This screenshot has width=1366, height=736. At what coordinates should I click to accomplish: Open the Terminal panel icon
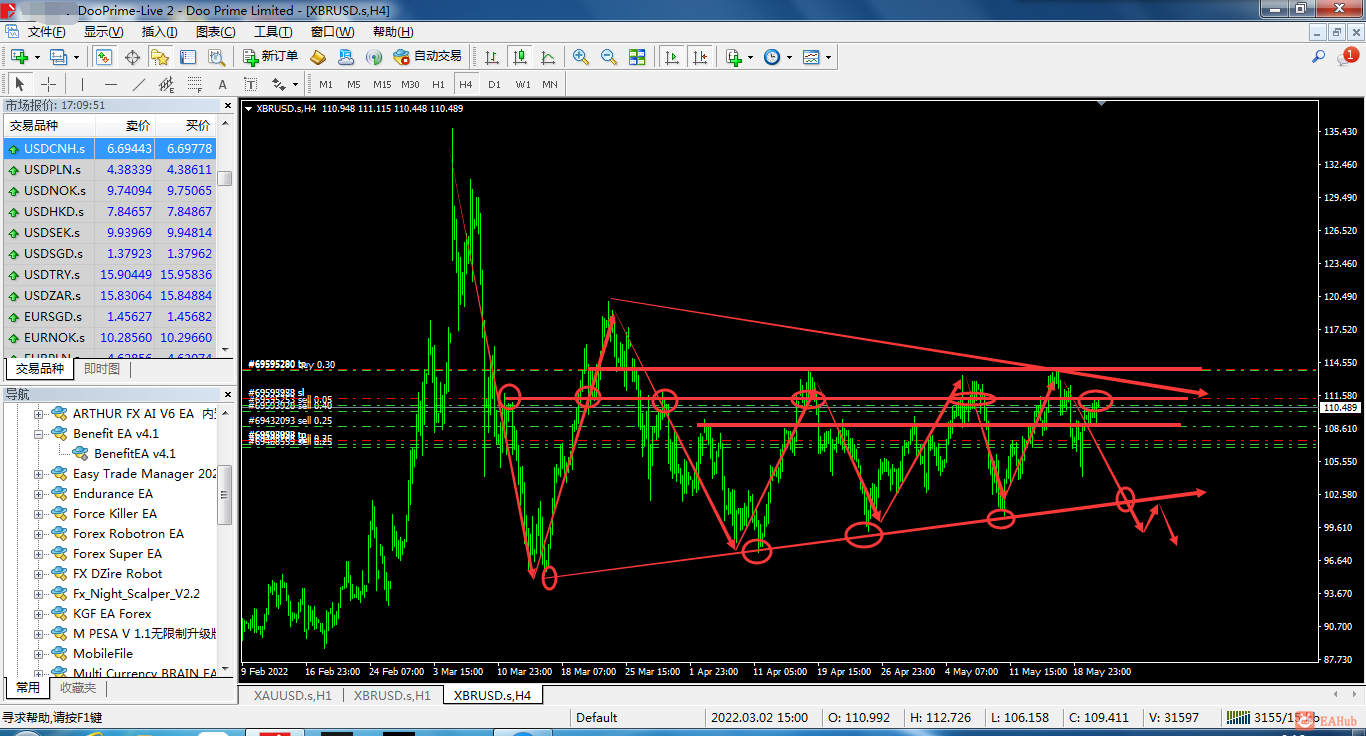pyautogui.click(x=187, y=57)
